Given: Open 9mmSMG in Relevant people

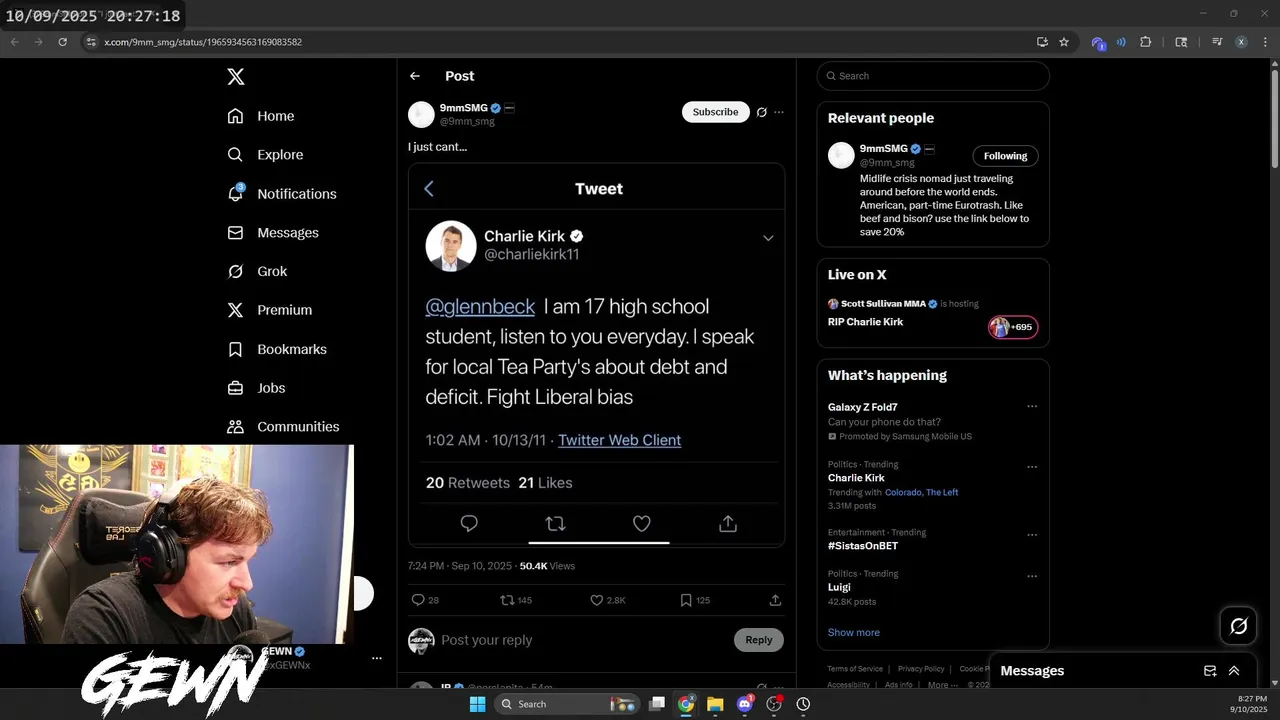Looking at the screenshot, I should (883, 149).
